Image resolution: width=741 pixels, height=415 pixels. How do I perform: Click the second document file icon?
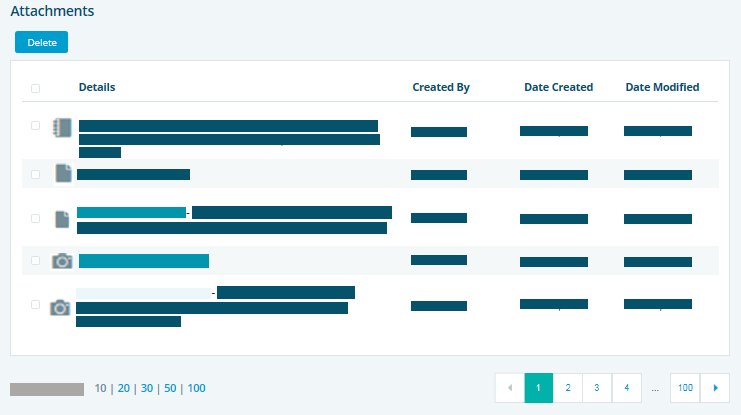point(62,219)
